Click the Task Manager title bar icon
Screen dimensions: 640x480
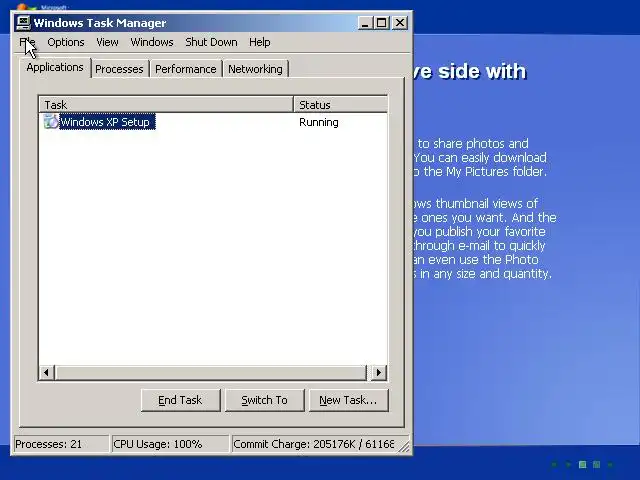(x=23, y=23)
